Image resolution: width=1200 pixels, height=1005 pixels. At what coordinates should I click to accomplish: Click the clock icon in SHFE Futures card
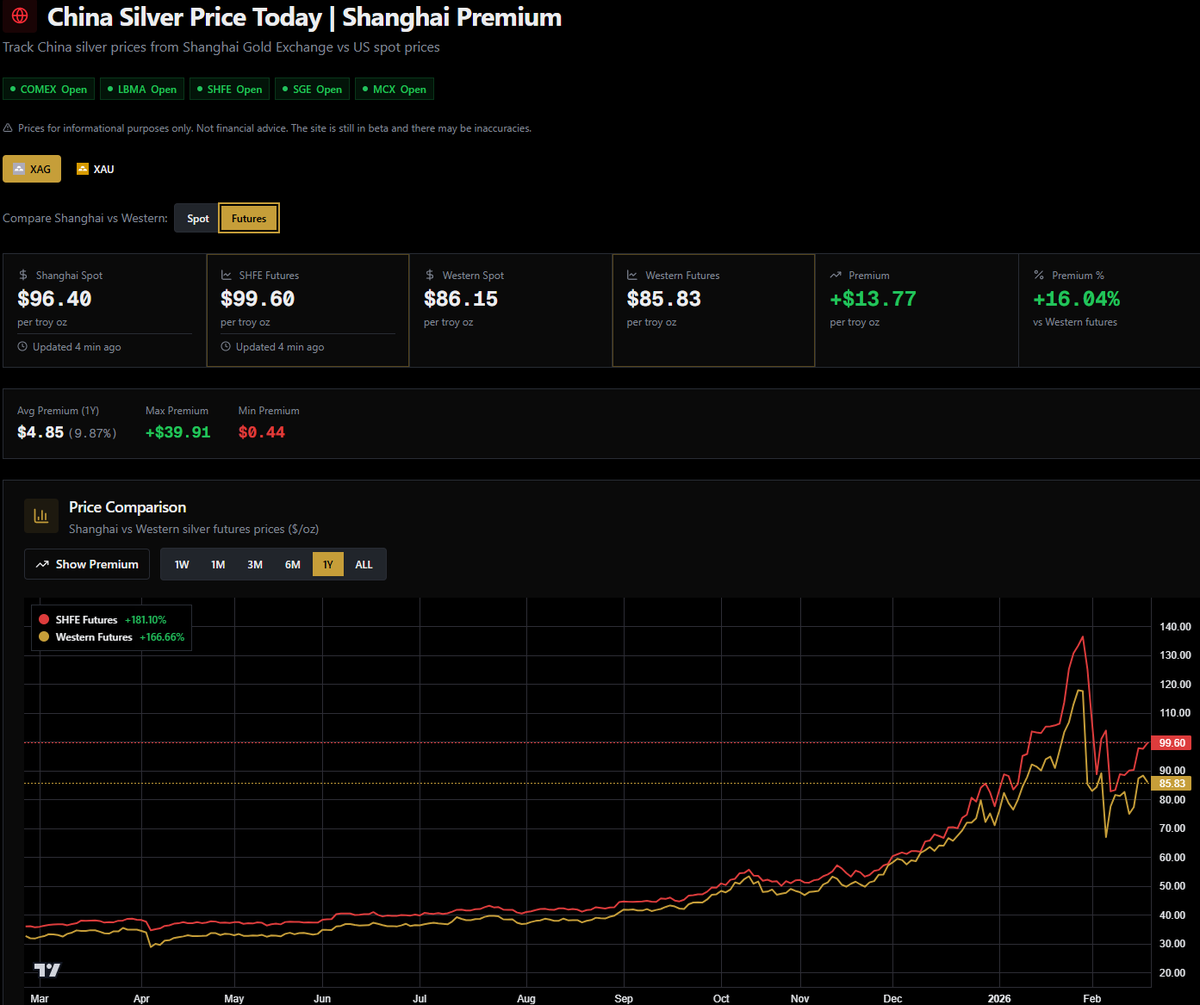(226, 347)
